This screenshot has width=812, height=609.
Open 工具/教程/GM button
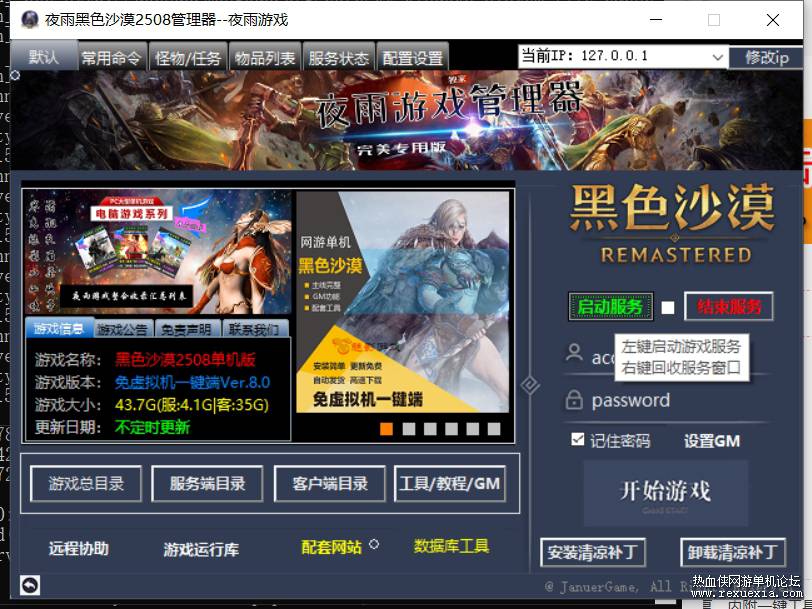point(450,484)
